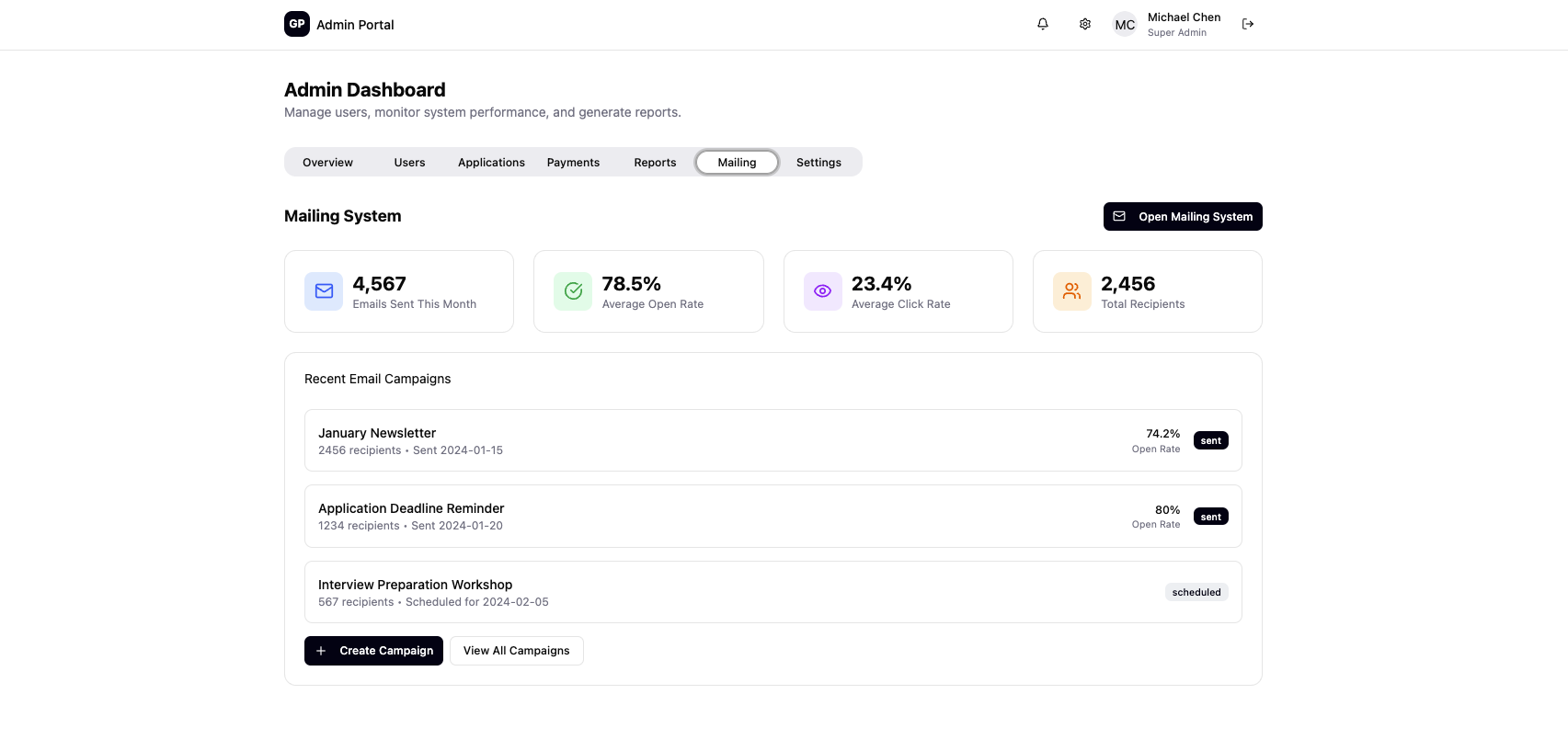Click the logout arrow icon
1568x751 pixels.
[x=1248, y=24]
